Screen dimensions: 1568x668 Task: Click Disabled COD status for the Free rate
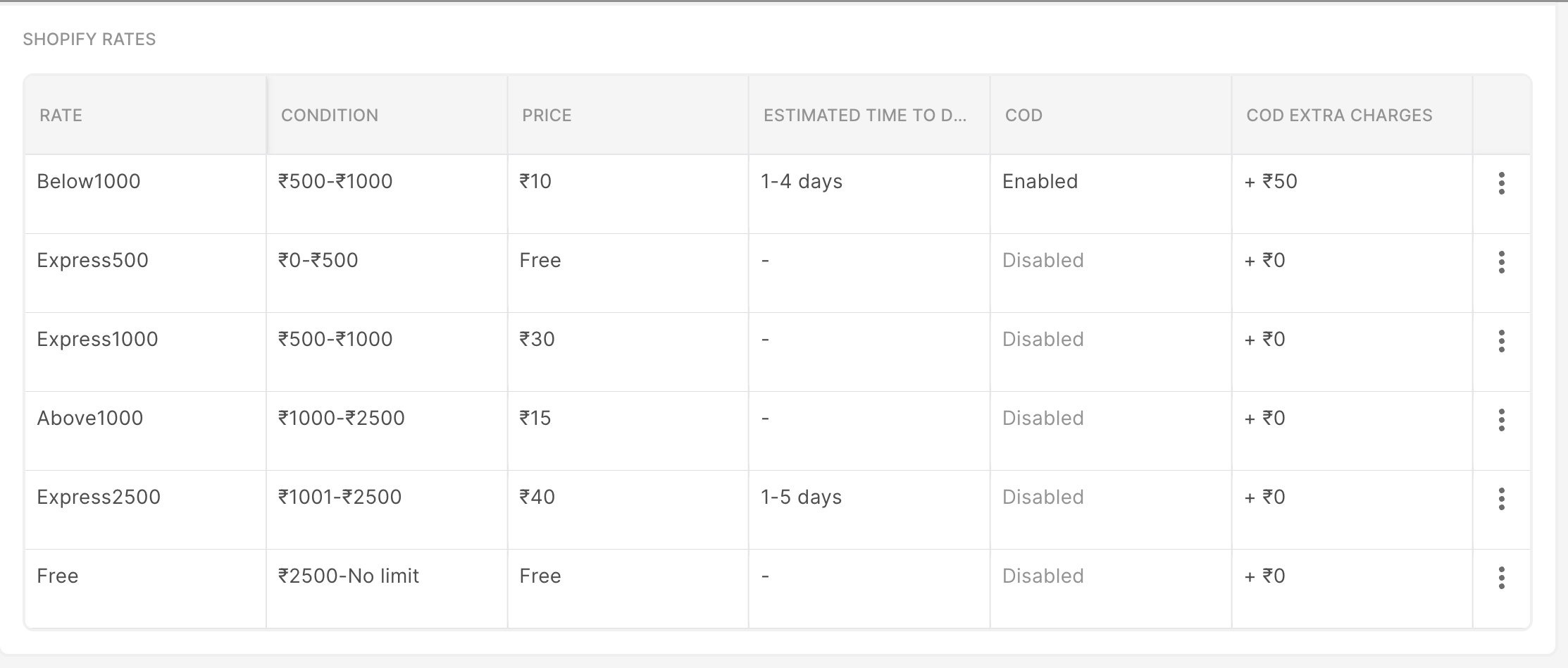pos(1043,576)
